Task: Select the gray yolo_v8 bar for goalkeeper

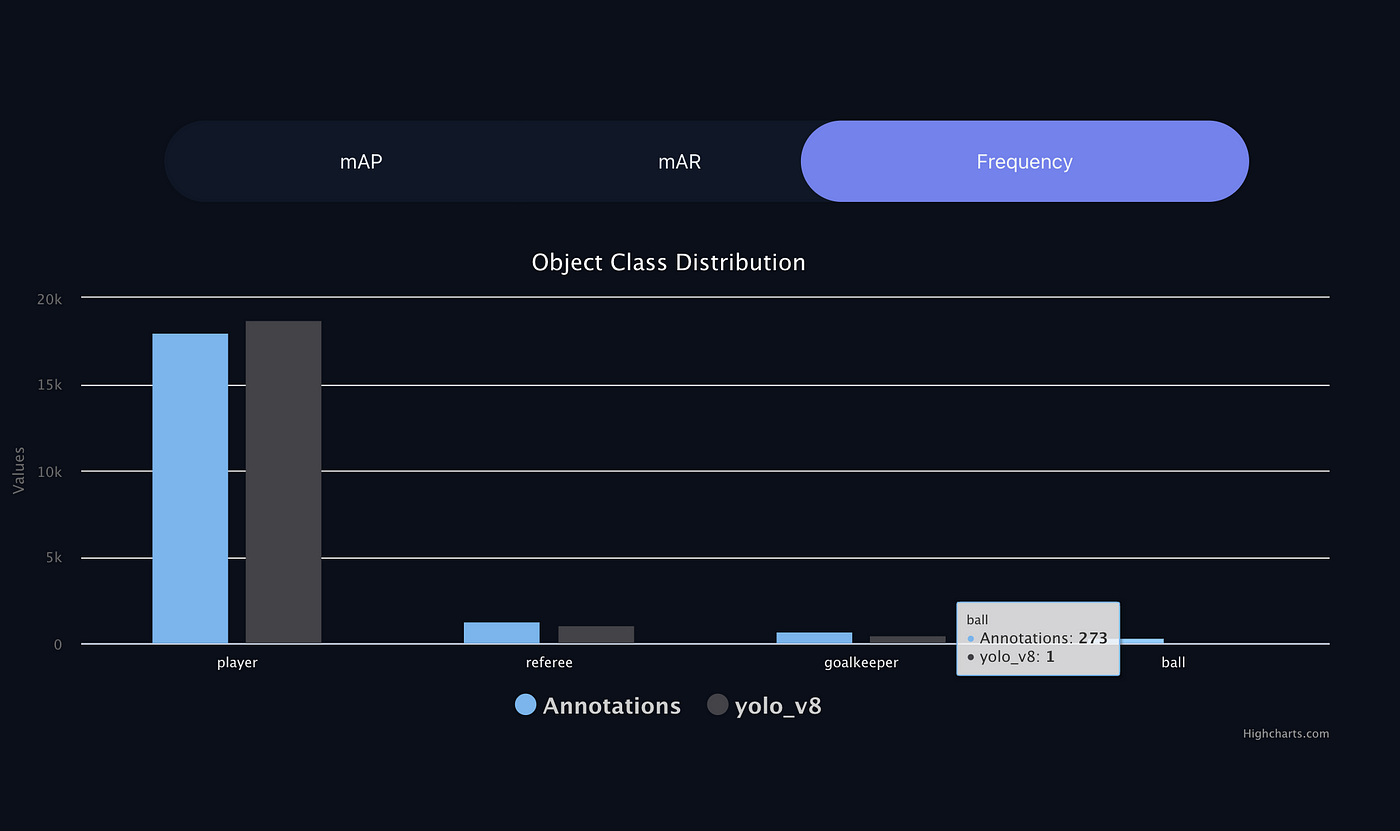Action: [907, 640]
